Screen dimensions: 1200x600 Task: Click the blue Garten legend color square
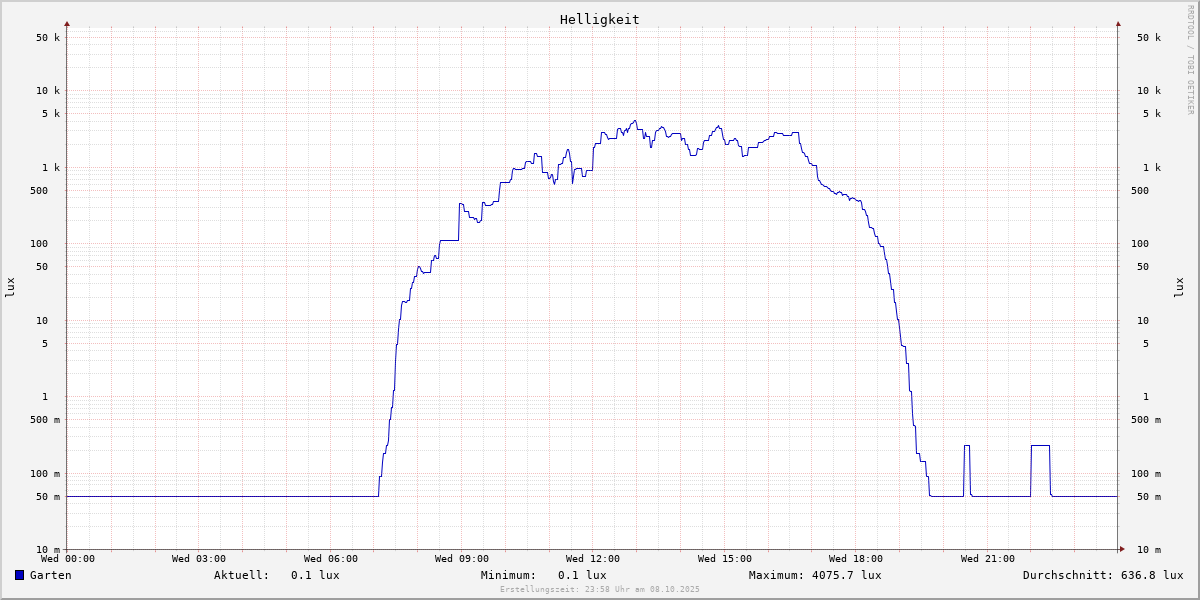pyautogui.click(x=19, y=575)
